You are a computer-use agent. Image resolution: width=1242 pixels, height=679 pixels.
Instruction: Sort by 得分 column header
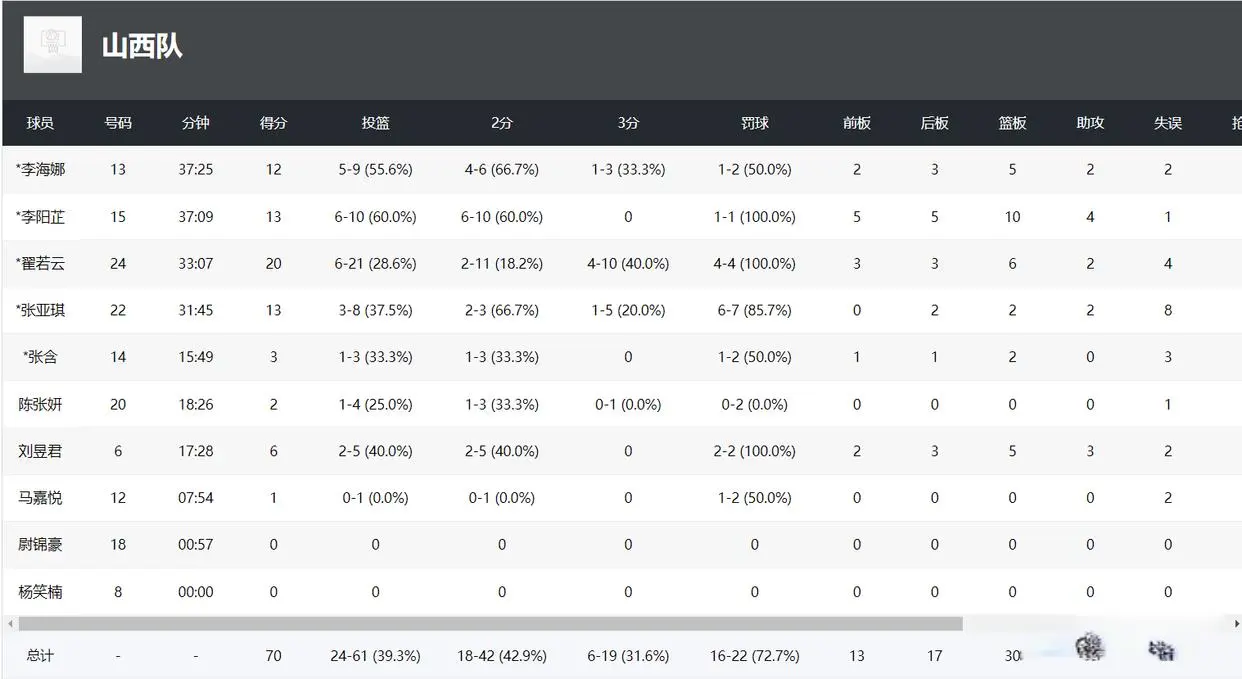pos(273,123)
